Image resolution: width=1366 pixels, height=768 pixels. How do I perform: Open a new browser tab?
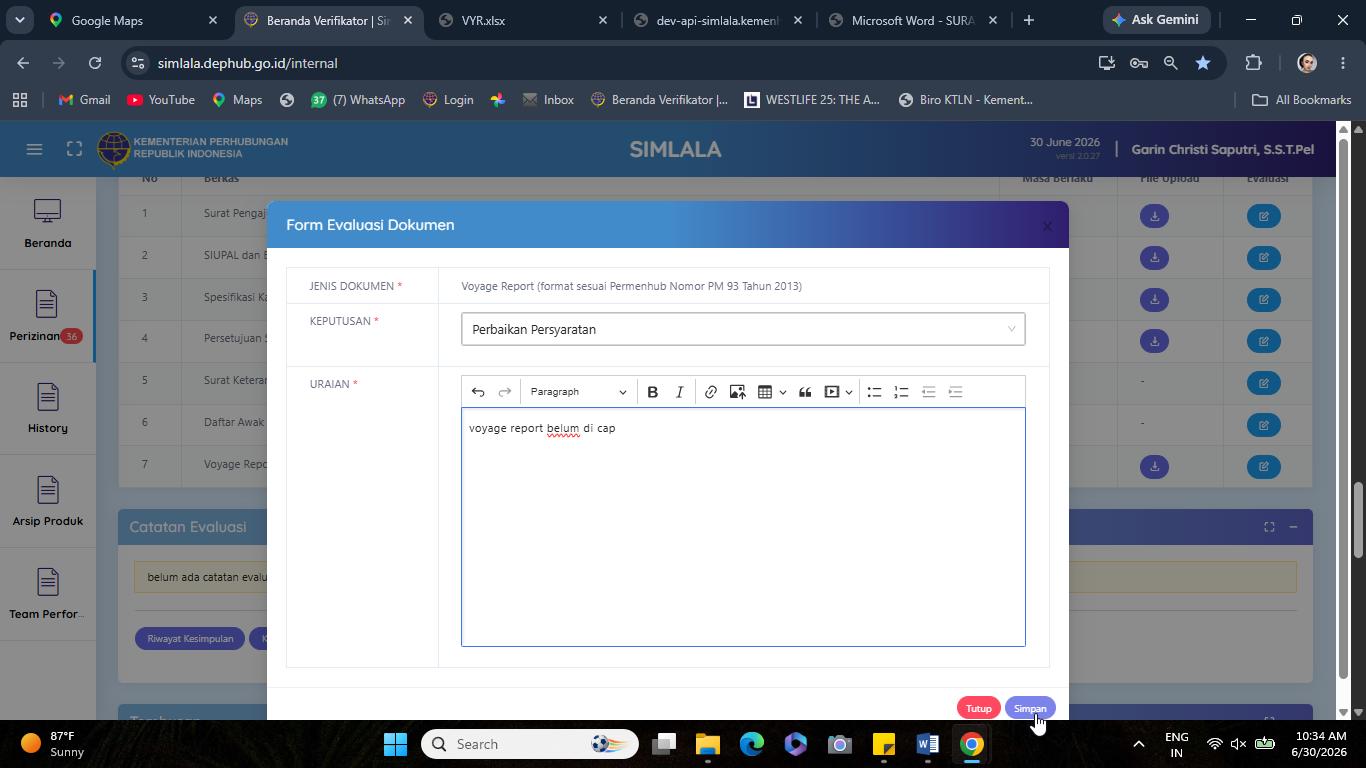pos(1028,20)
